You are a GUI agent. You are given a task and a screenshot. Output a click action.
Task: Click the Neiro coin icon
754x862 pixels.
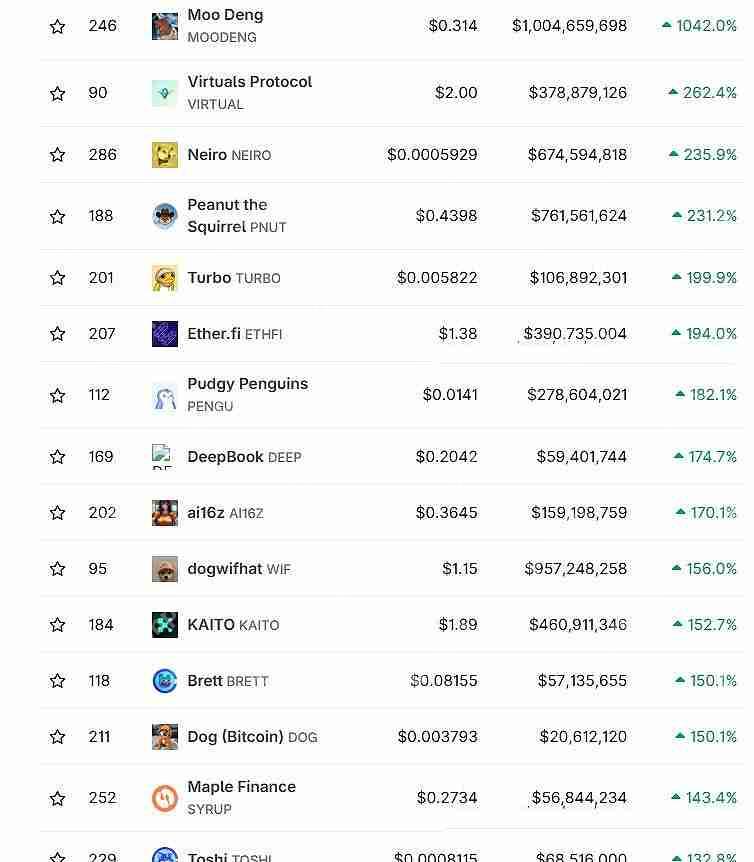coord(165,155)
